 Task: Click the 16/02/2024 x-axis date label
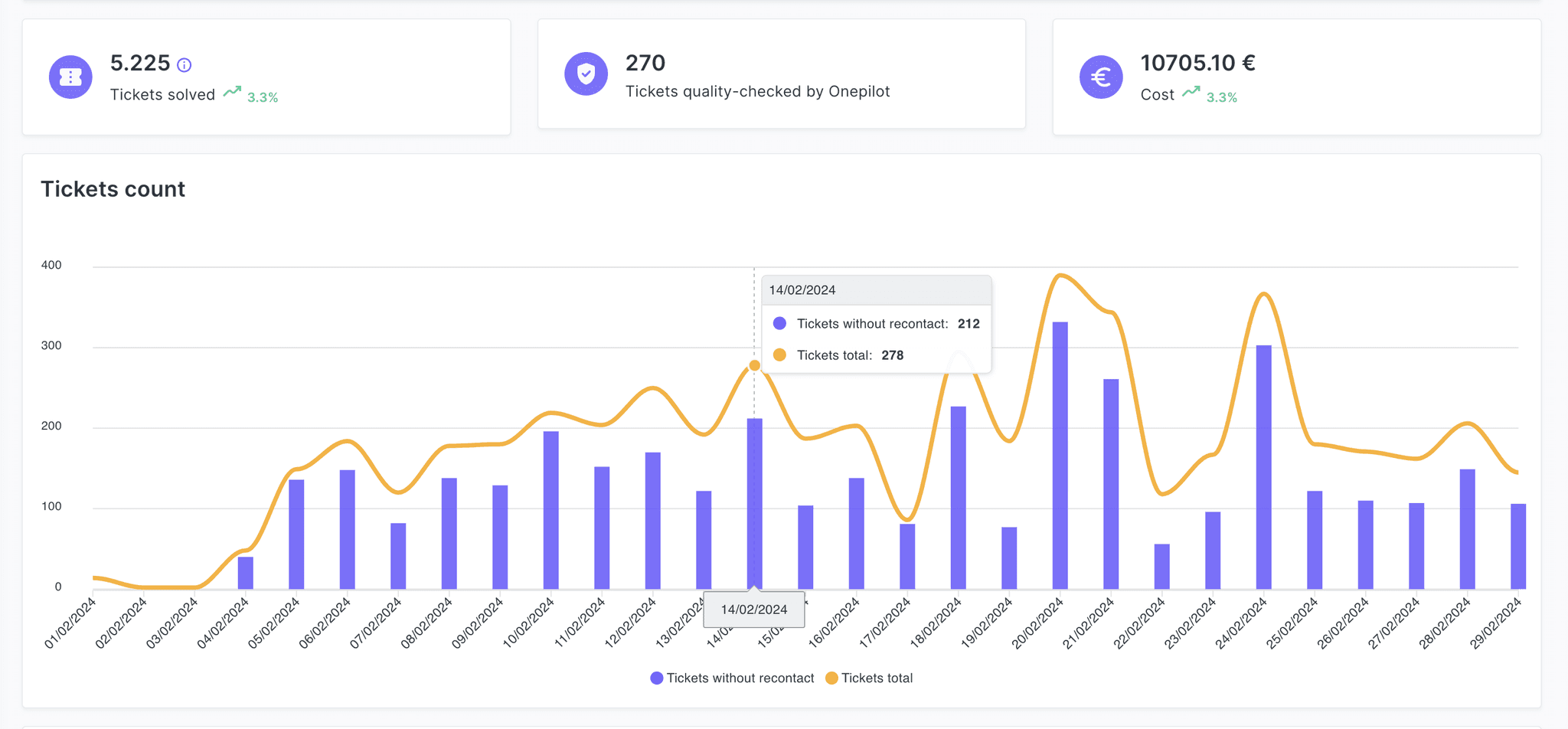click(835, 623)
